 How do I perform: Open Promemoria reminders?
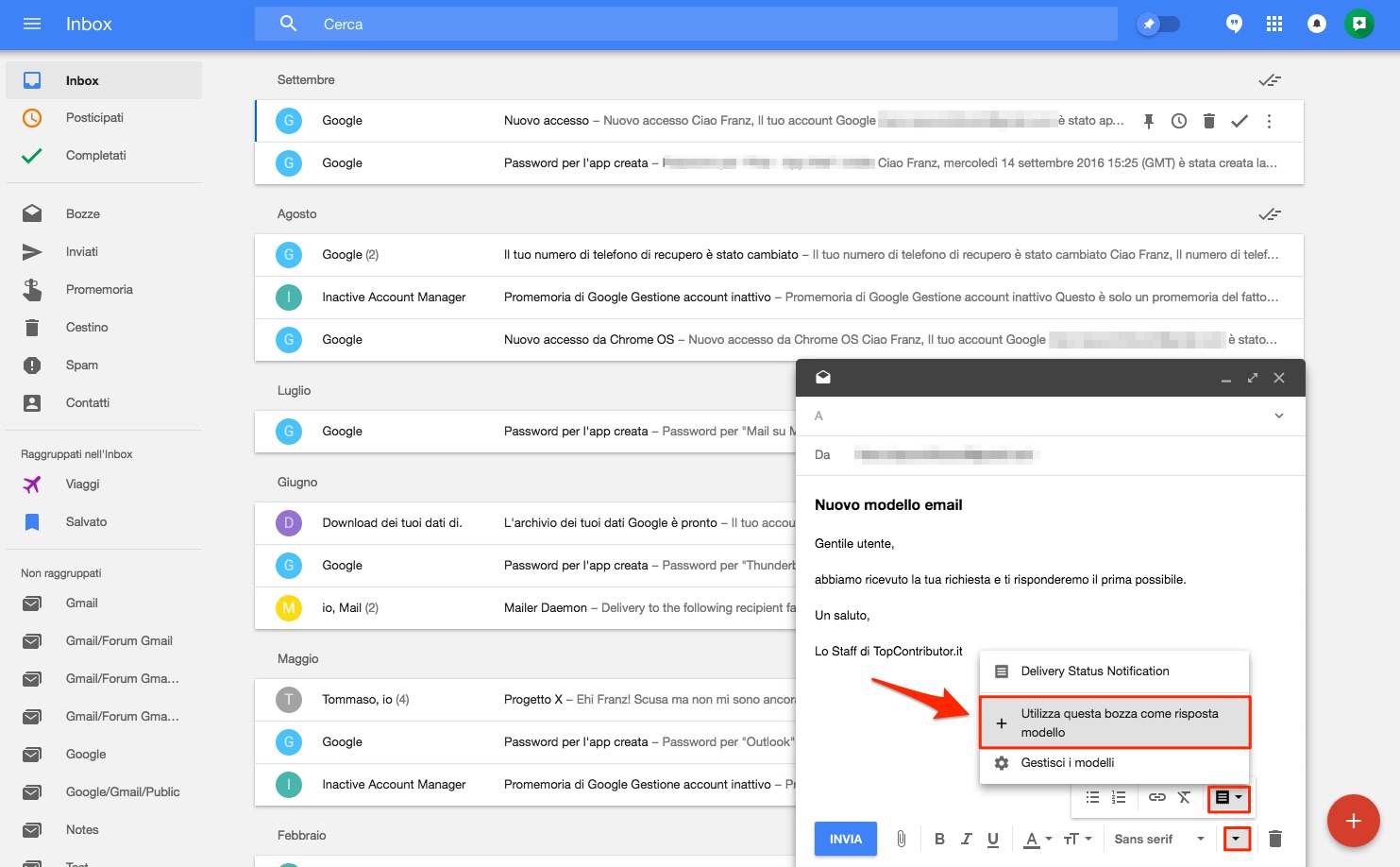(104, 290)
